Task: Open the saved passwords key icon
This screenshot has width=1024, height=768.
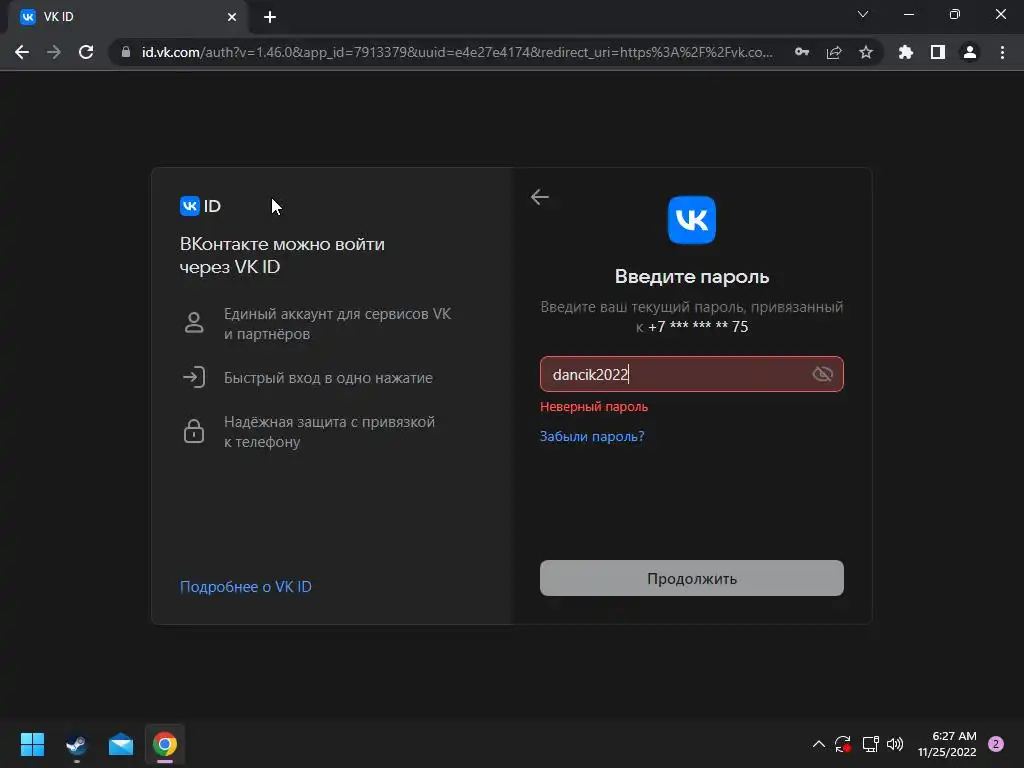Action: [802, 52]
